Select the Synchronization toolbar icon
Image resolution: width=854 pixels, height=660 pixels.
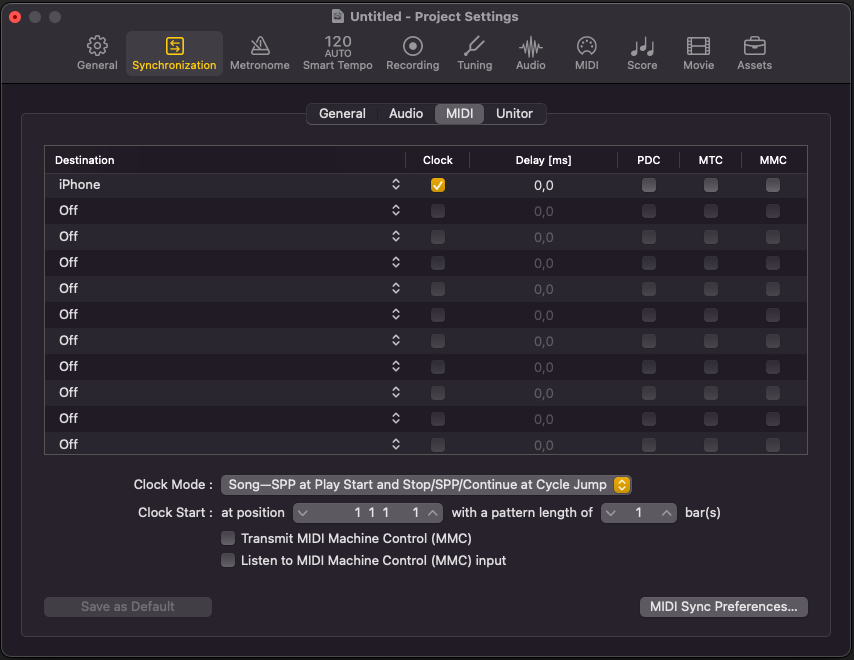(174, 53)
